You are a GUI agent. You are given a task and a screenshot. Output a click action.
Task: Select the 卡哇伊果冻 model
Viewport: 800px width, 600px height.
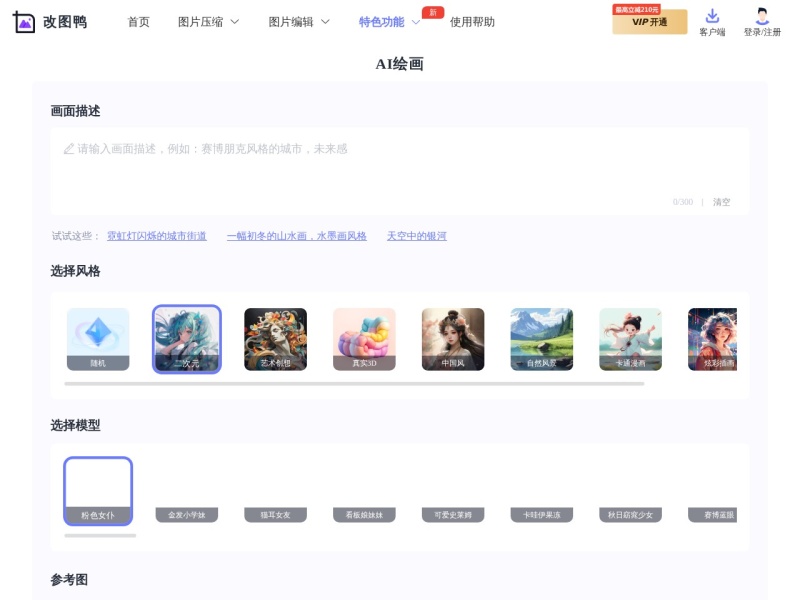click(x=542, y=491)
